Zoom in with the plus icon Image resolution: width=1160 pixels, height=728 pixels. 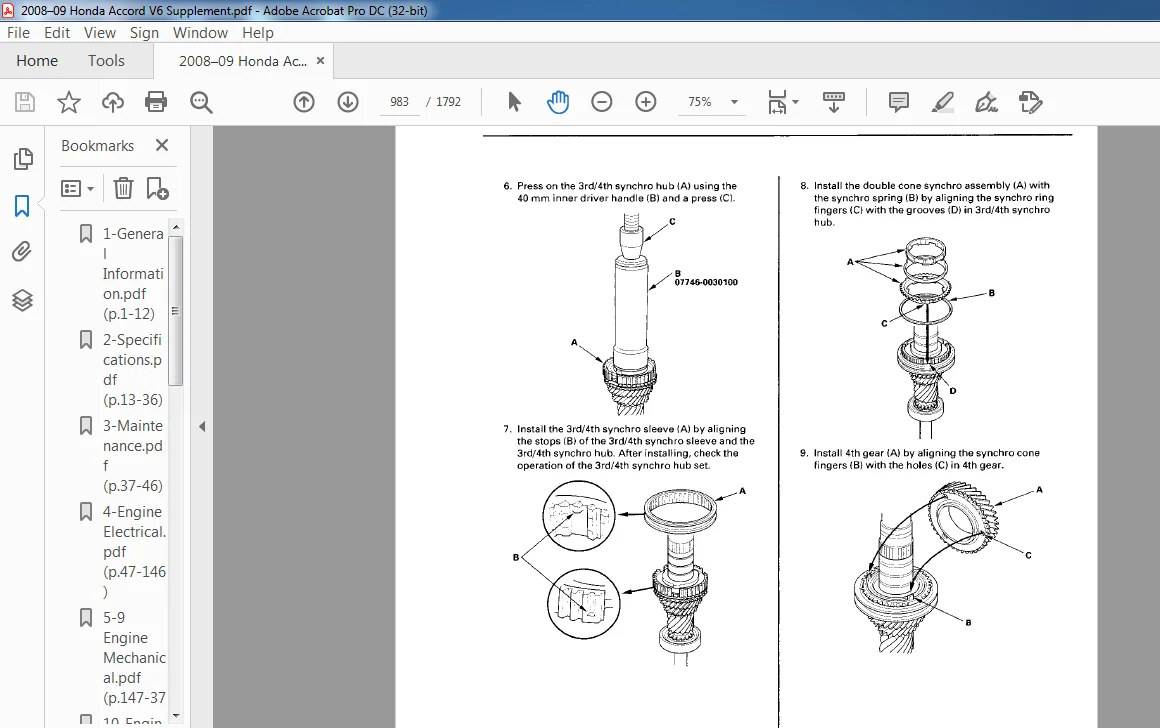(x=646, y=102)
